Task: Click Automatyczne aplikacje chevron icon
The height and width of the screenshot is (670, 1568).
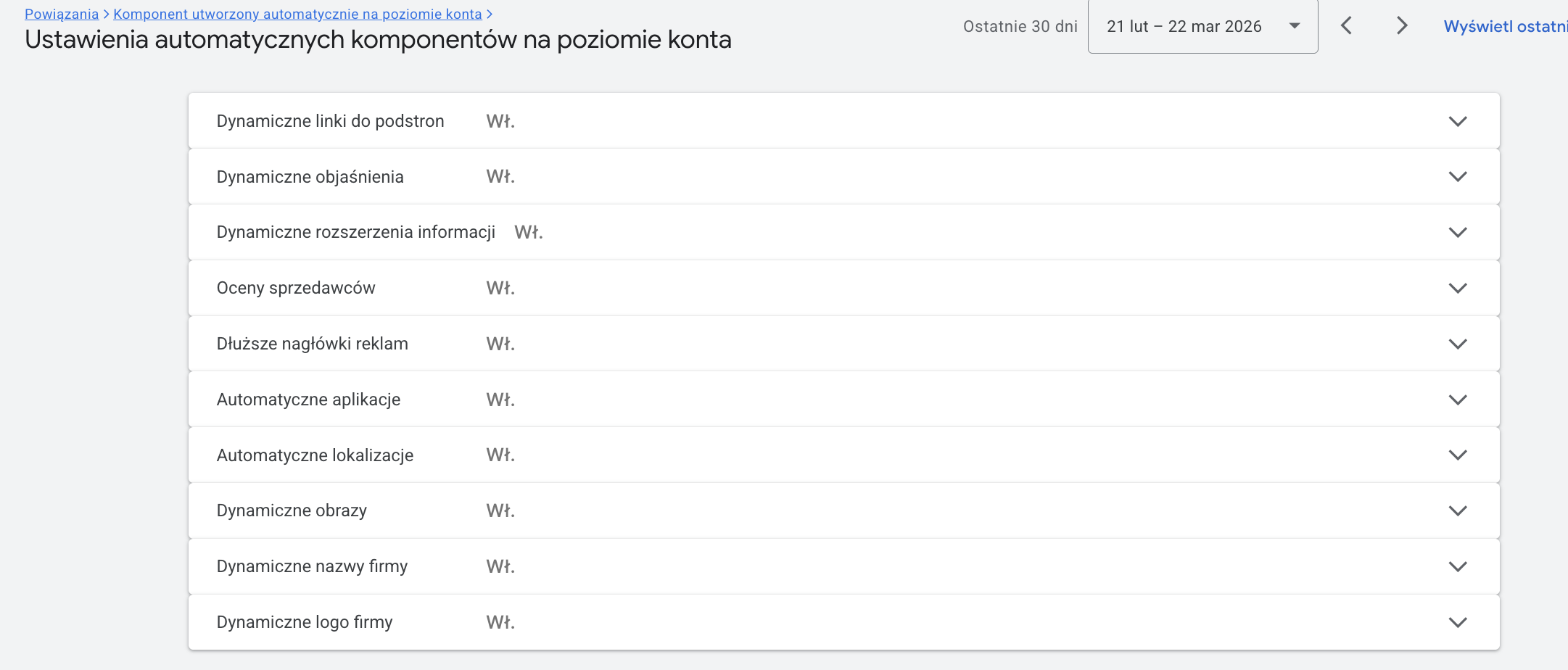Action: pos(1457,400)
